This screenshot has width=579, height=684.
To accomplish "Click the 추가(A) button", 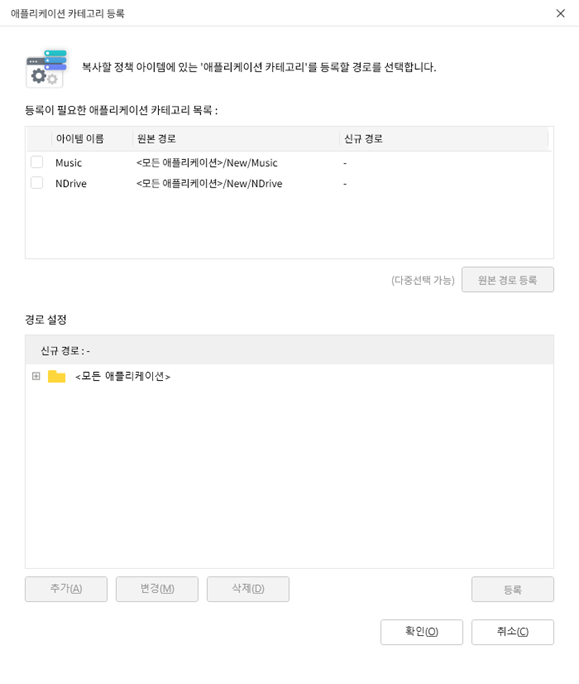I will coord(66,589).
